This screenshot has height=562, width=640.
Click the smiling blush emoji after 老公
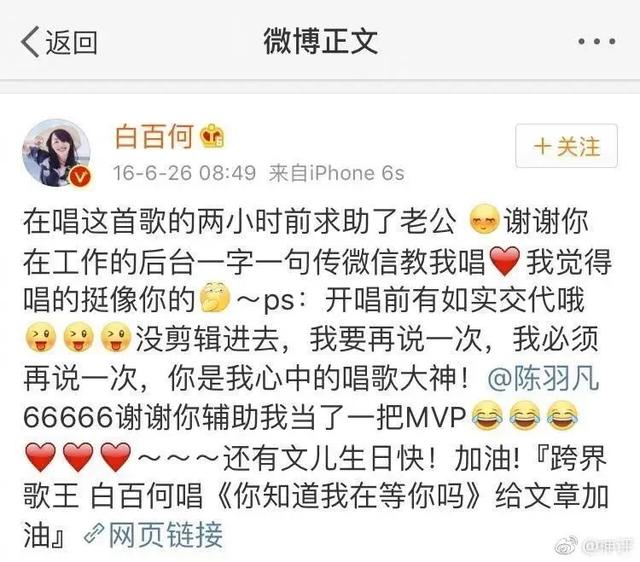pos(484,221)
